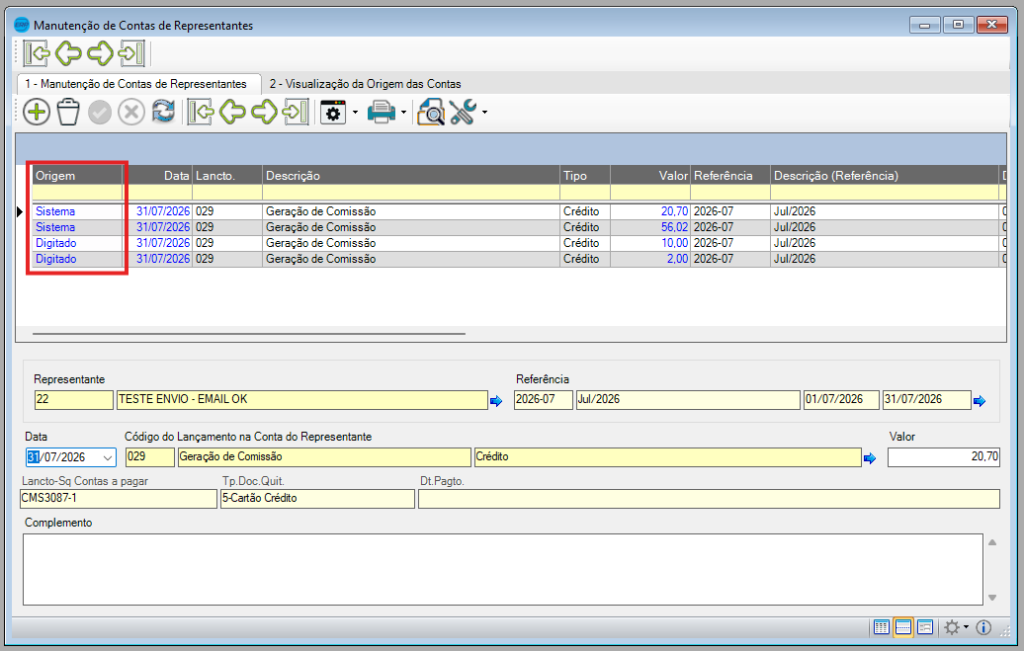The width and height of the screenshot is (1024, 651).
Task: Expand the status bar gear dropdown arrow
Action: point(966,627)
